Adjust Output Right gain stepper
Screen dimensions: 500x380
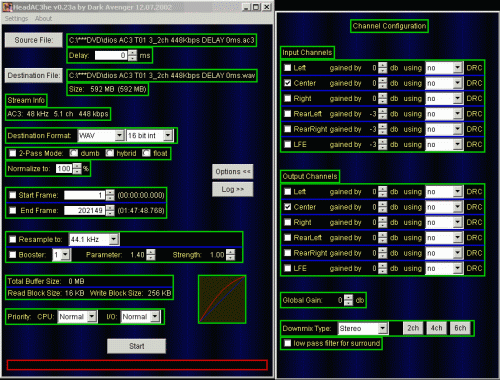tap(383, 222)
